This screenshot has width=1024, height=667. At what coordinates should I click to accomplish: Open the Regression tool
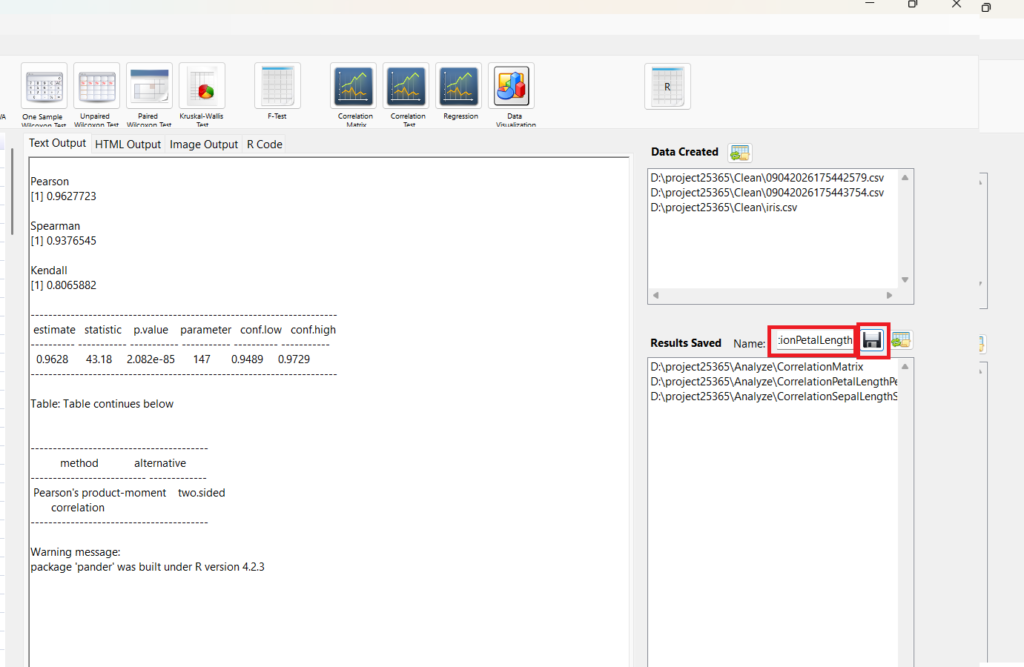459,87
